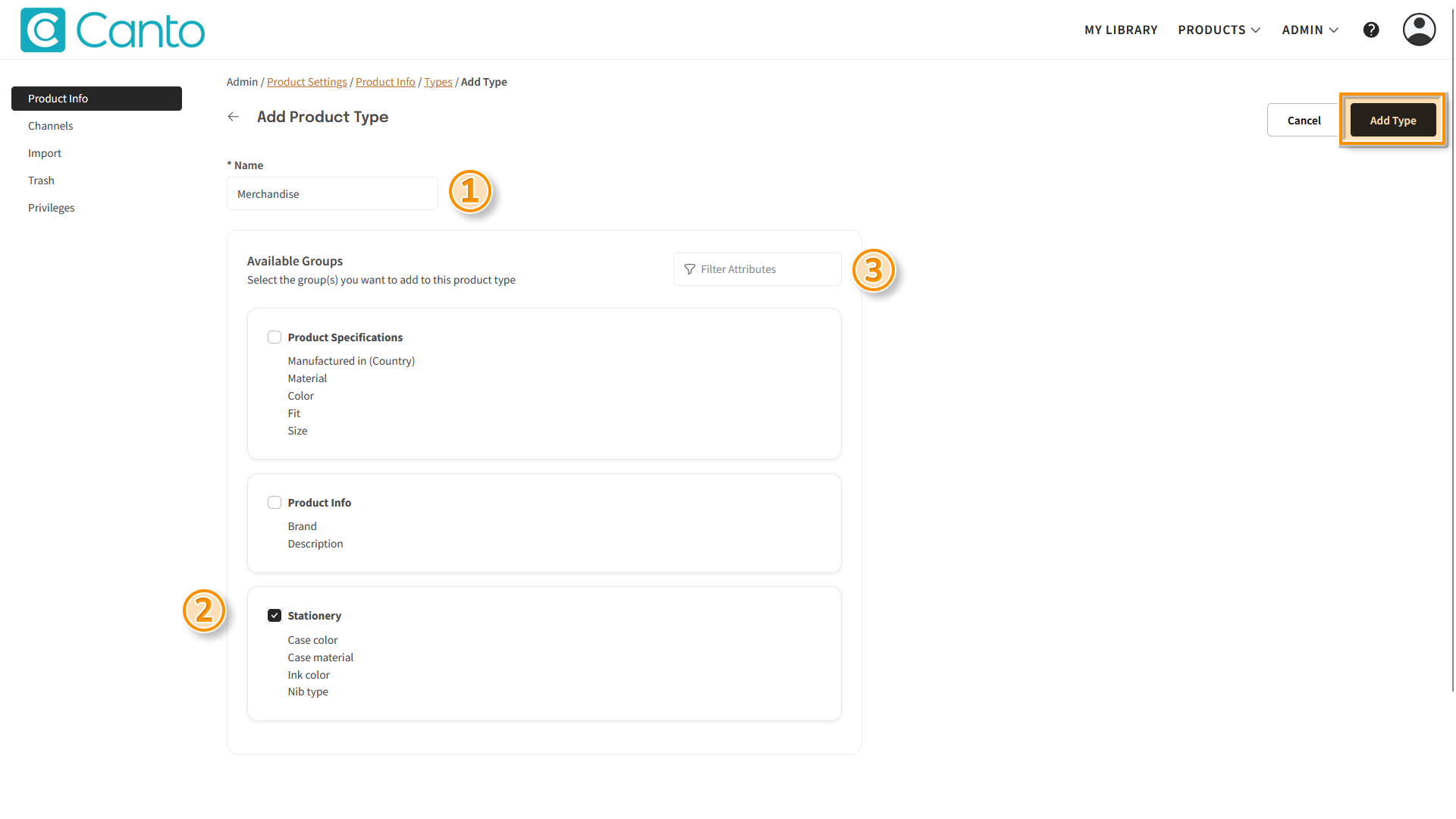Open the user profile avatar
Screen dimensions: 1456x819
pyautogui.click(x=1419, y=30)
